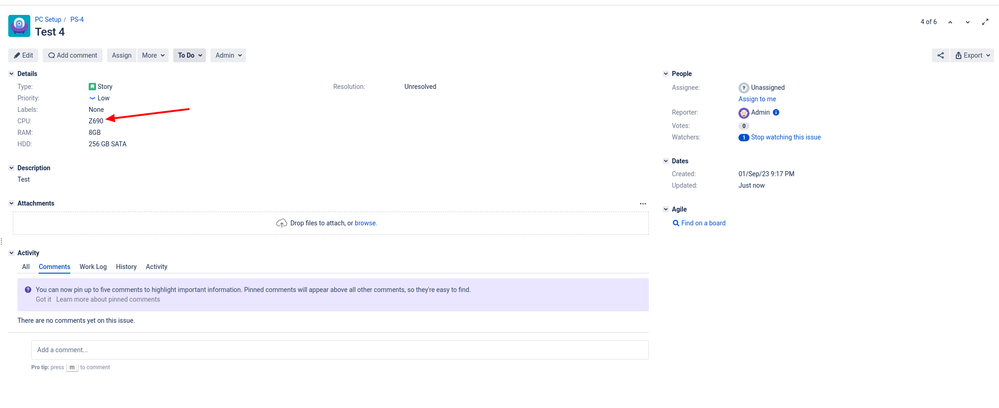Open the PC Setup breadcrumb link
Viewport: 999px width, 408px height.
click(x=48, y=20)
